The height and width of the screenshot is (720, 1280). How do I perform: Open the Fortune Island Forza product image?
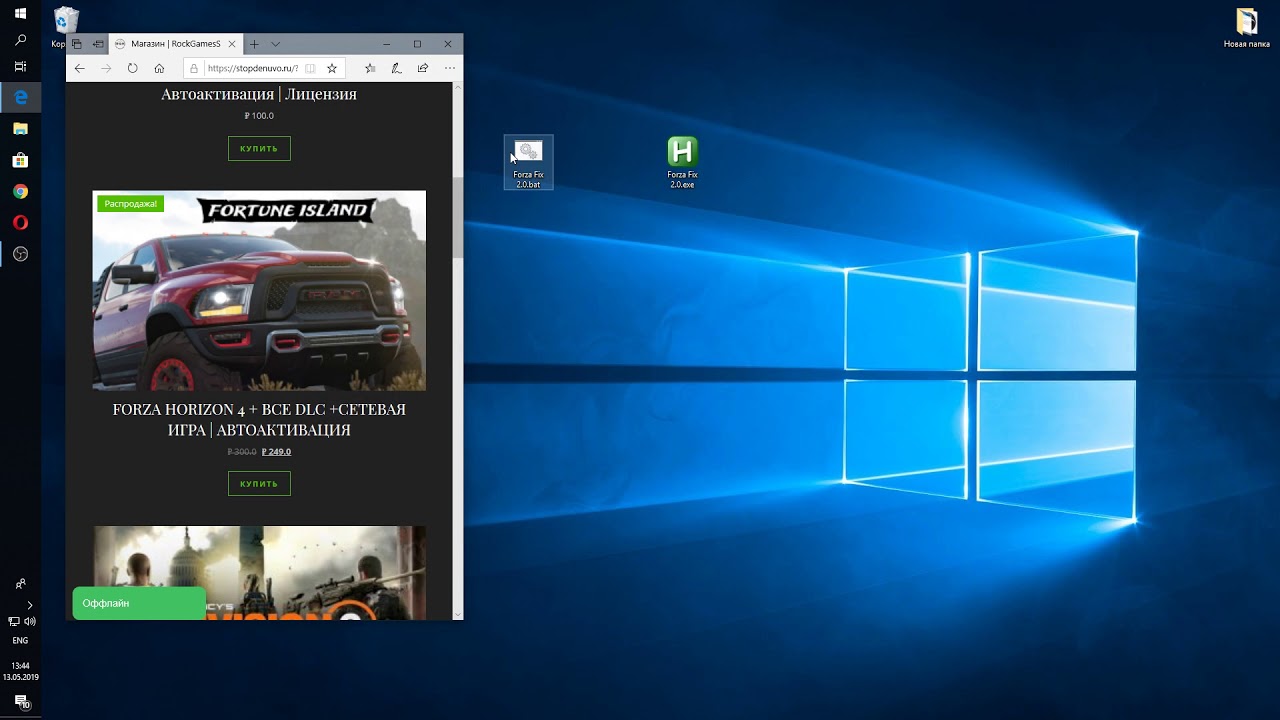[x=259, y=290]
